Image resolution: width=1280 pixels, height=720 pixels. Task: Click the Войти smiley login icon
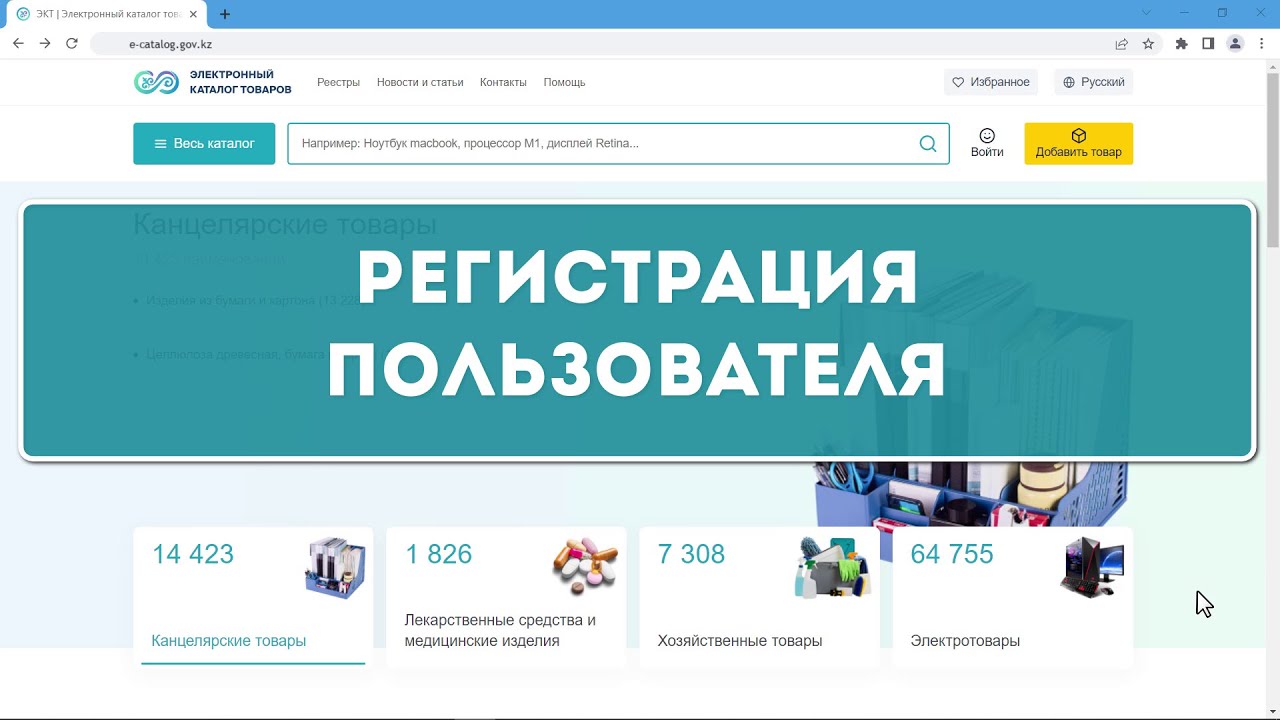pyautogui.click(x=987, y=136)
